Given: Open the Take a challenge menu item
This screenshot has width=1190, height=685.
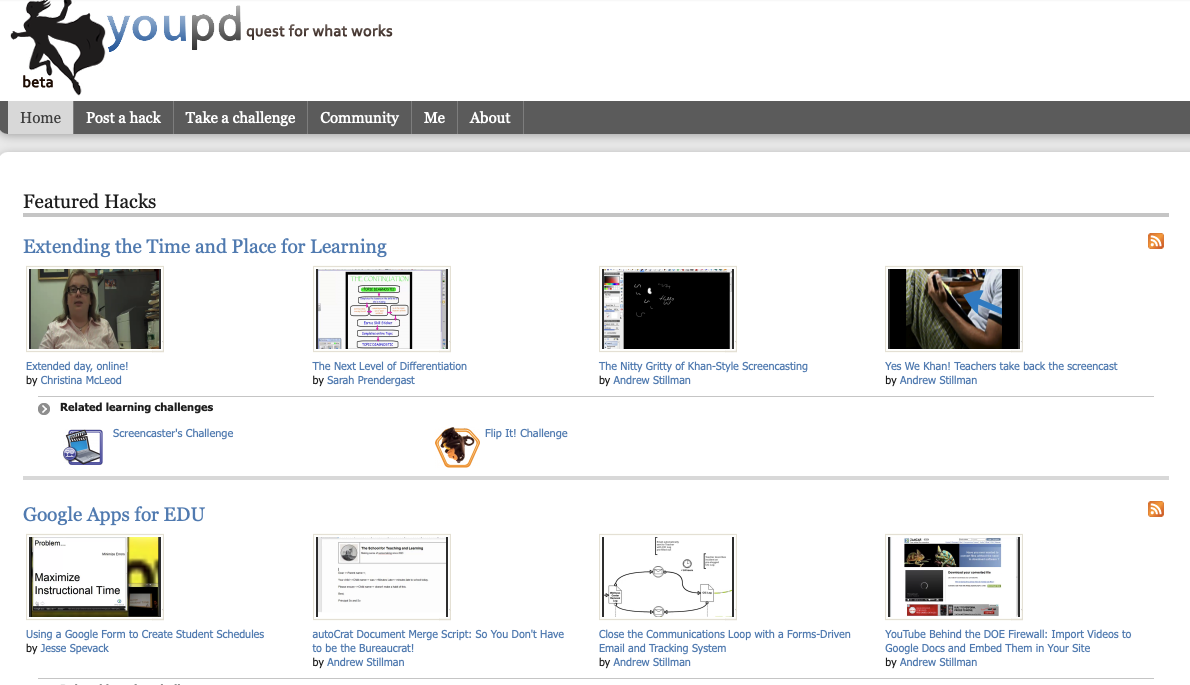Looking at the screenshot, I should pos(241,118).
